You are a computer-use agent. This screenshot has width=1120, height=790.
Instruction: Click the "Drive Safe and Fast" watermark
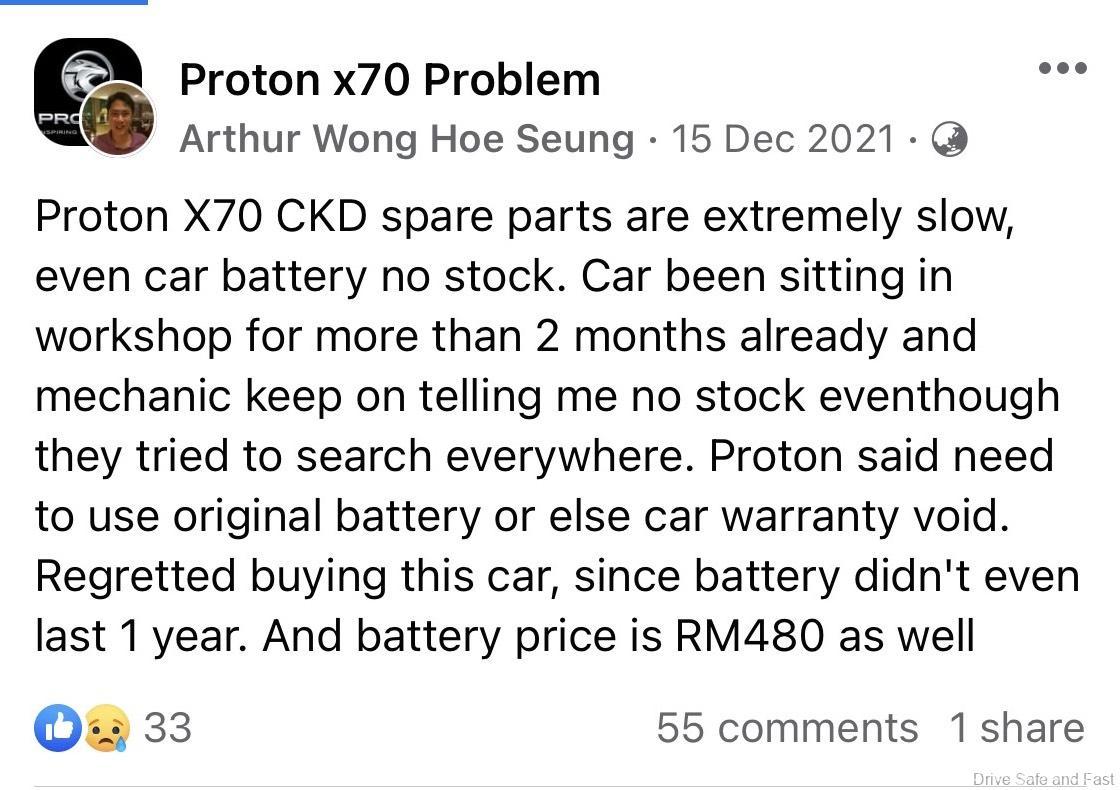[x=1042, y=779]
